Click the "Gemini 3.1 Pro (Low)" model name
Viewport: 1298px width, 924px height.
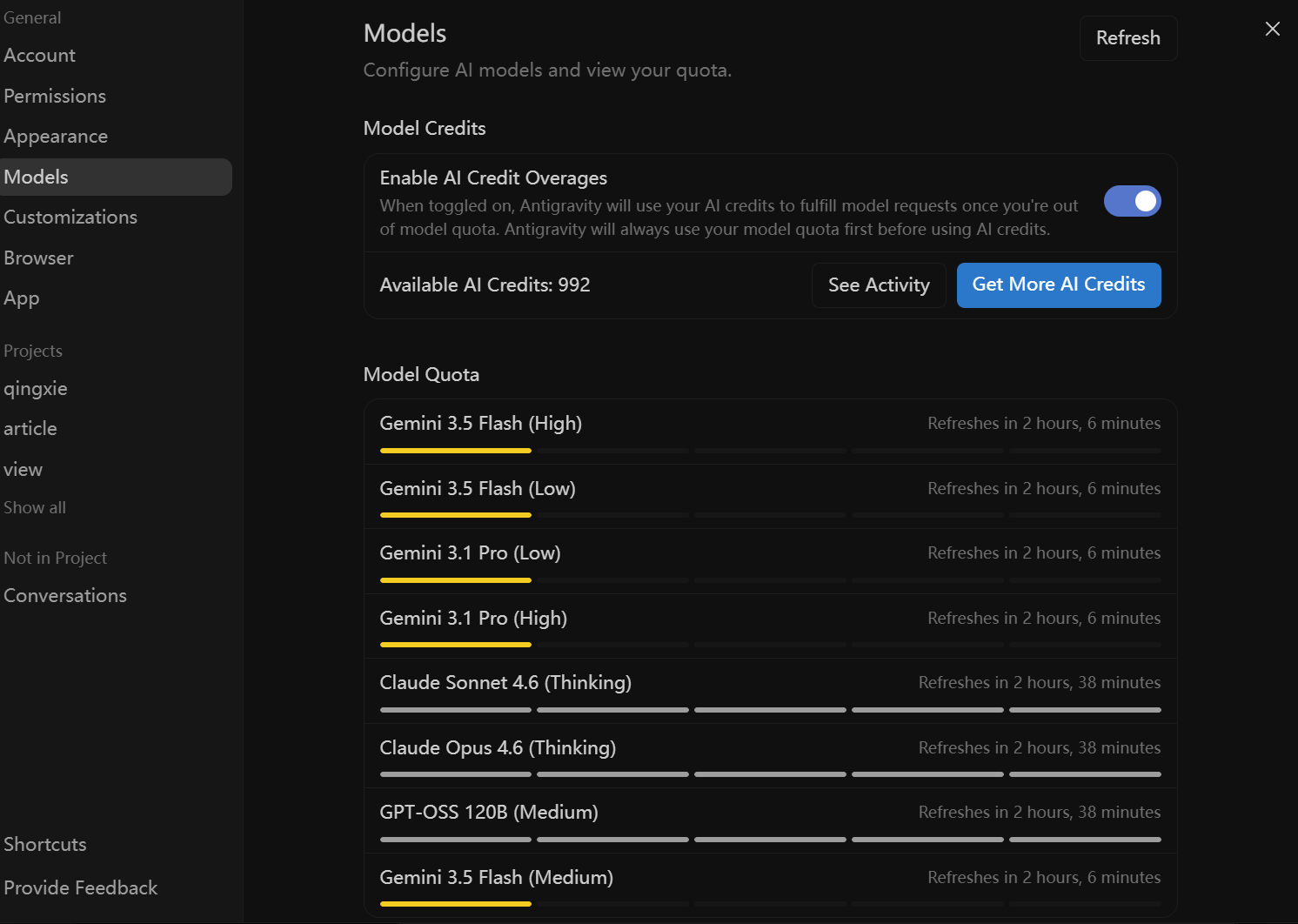471,553
